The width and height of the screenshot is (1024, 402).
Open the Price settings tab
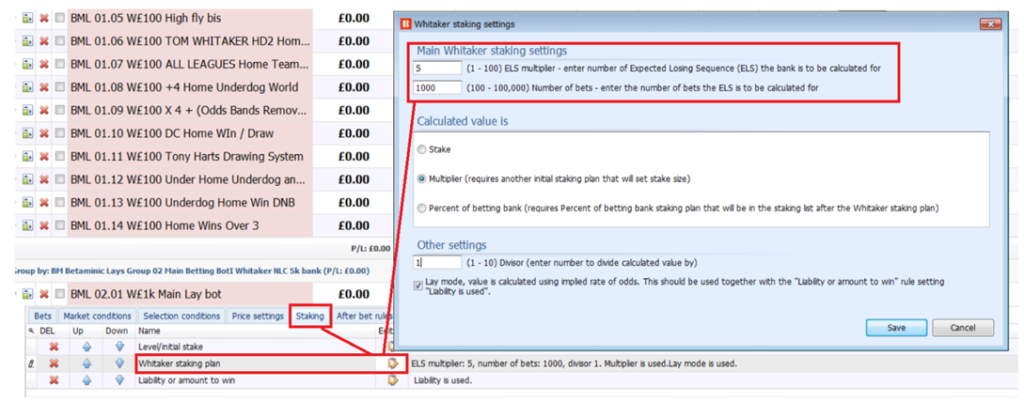click(x=257, y=316)
